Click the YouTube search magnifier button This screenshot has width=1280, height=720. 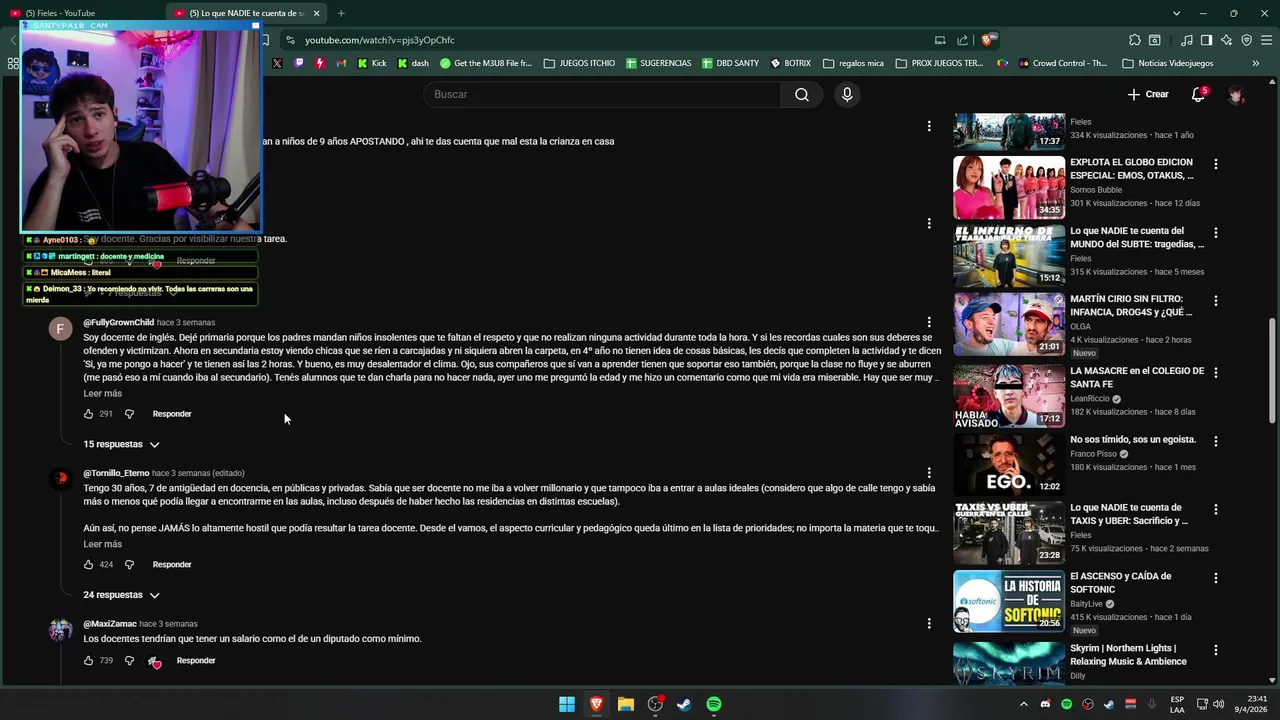tap(802, 94)
